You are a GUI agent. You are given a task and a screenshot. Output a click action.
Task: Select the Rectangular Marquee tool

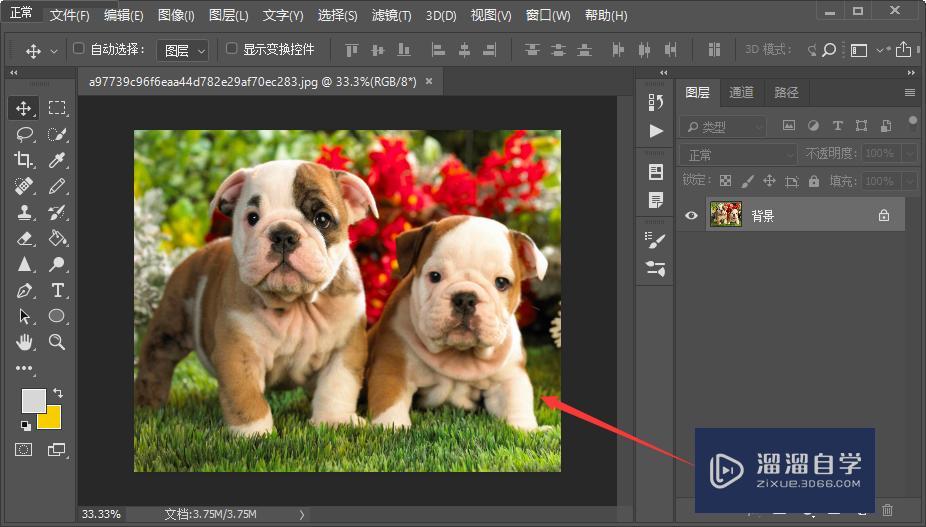click(57, 108)
